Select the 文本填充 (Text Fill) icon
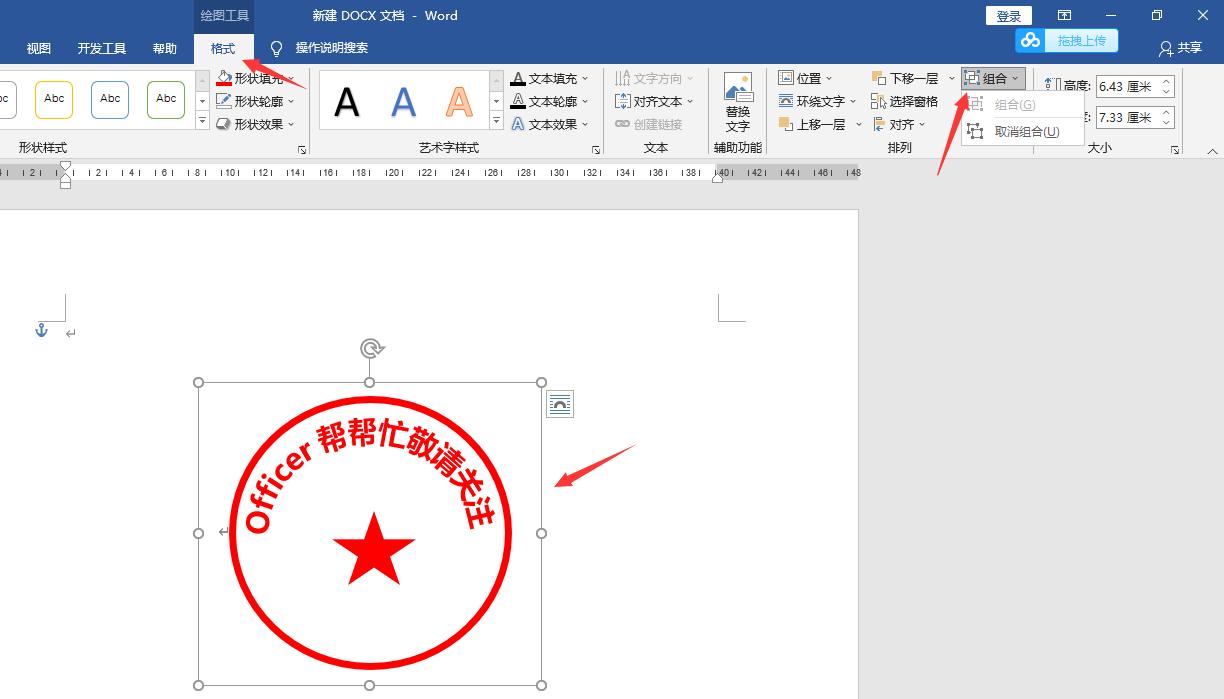The image size is (1224, 699). click(x=519, y=77)
